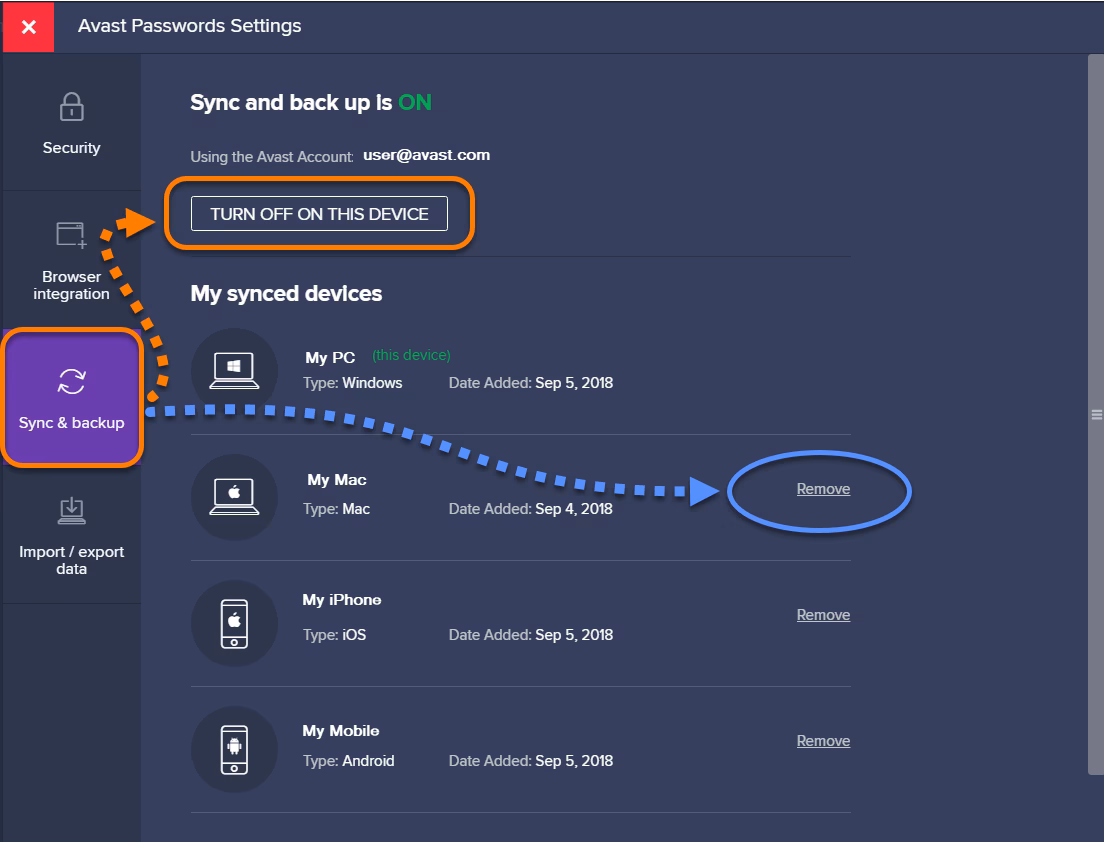The height and width of the screenshot is (842, 1104).
Task: Click the iPhone device icon
Action: coord(234,623)
